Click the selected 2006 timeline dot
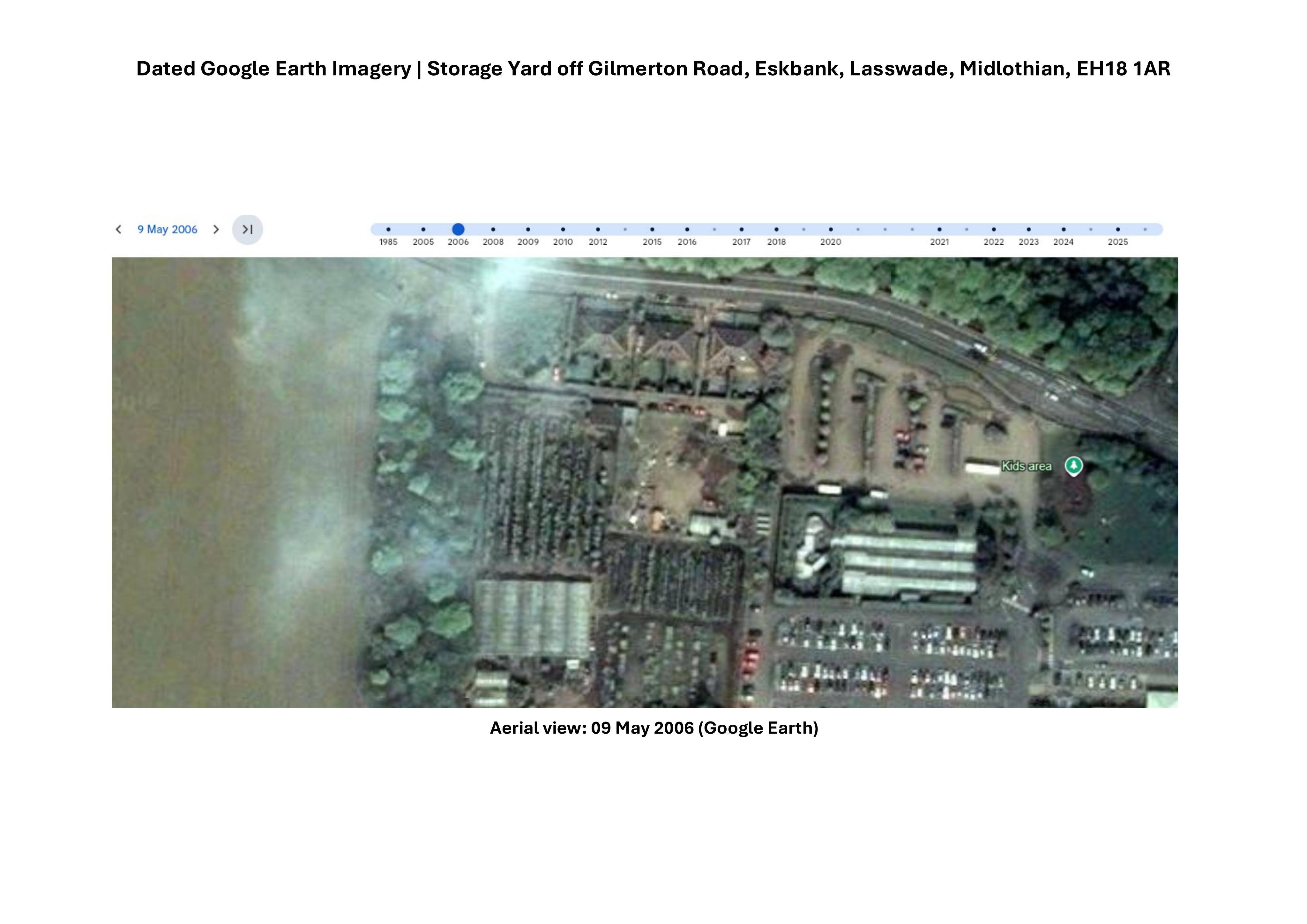This screenshot has width=1307, height=924. 458,229
